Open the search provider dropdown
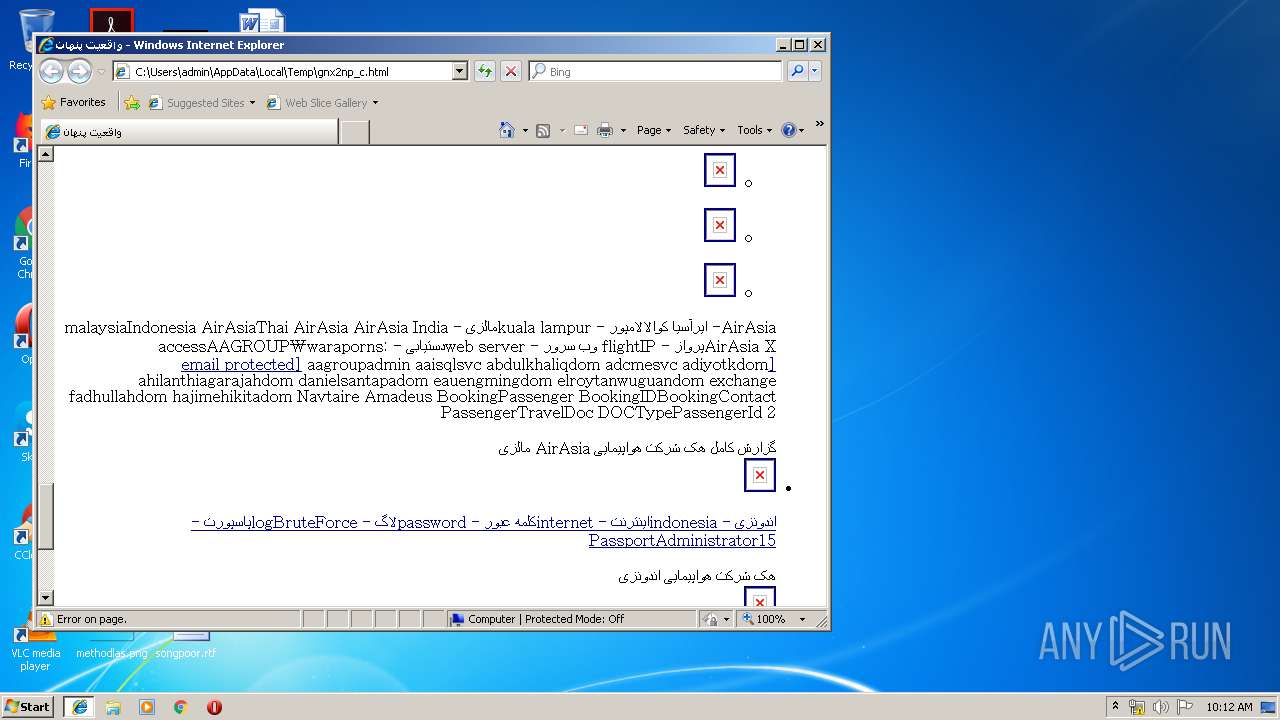 tap(815, 71)
